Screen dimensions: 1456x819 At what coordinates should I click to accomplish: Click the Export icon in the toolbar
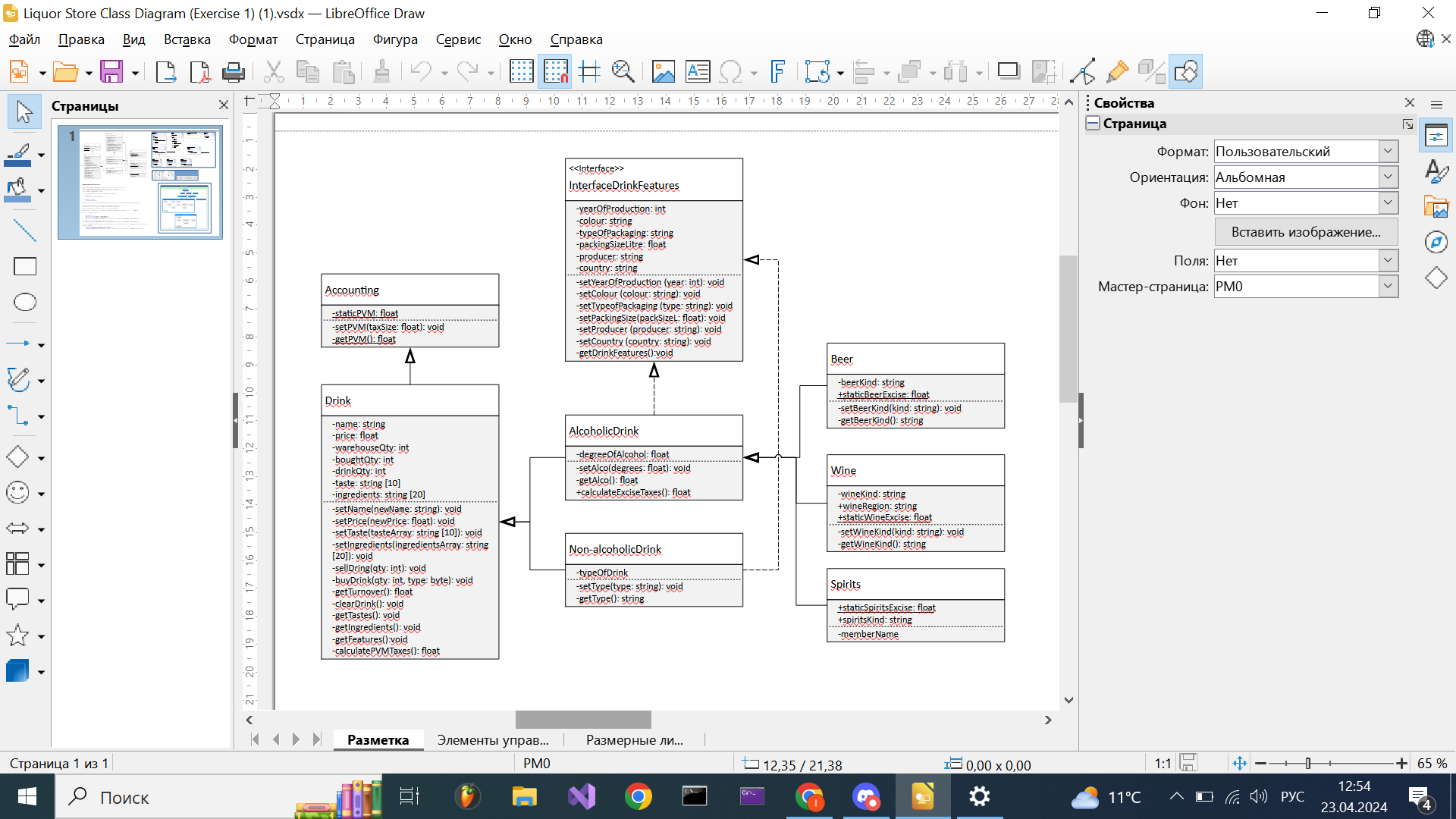165,72
